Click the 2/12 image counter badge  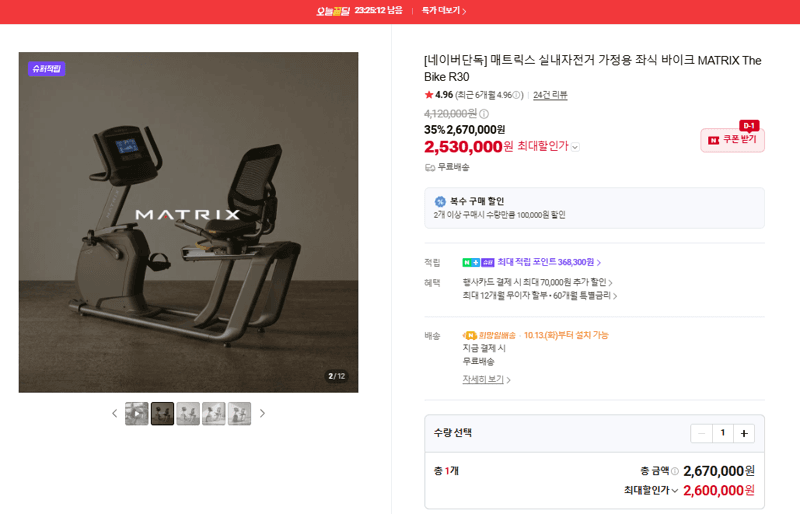337,376
